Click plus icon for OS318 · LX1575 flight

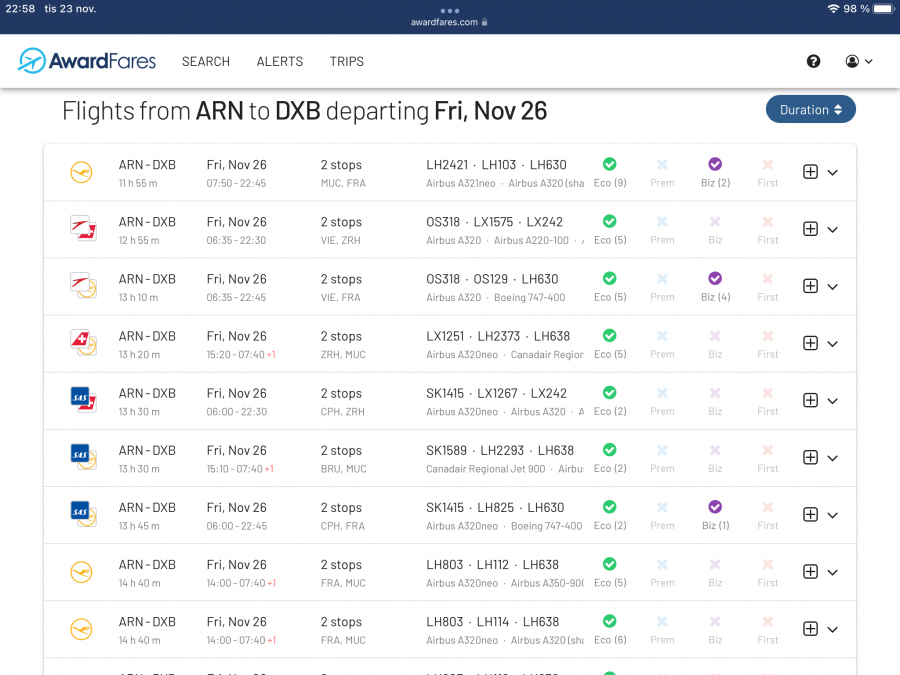(811, 229)
